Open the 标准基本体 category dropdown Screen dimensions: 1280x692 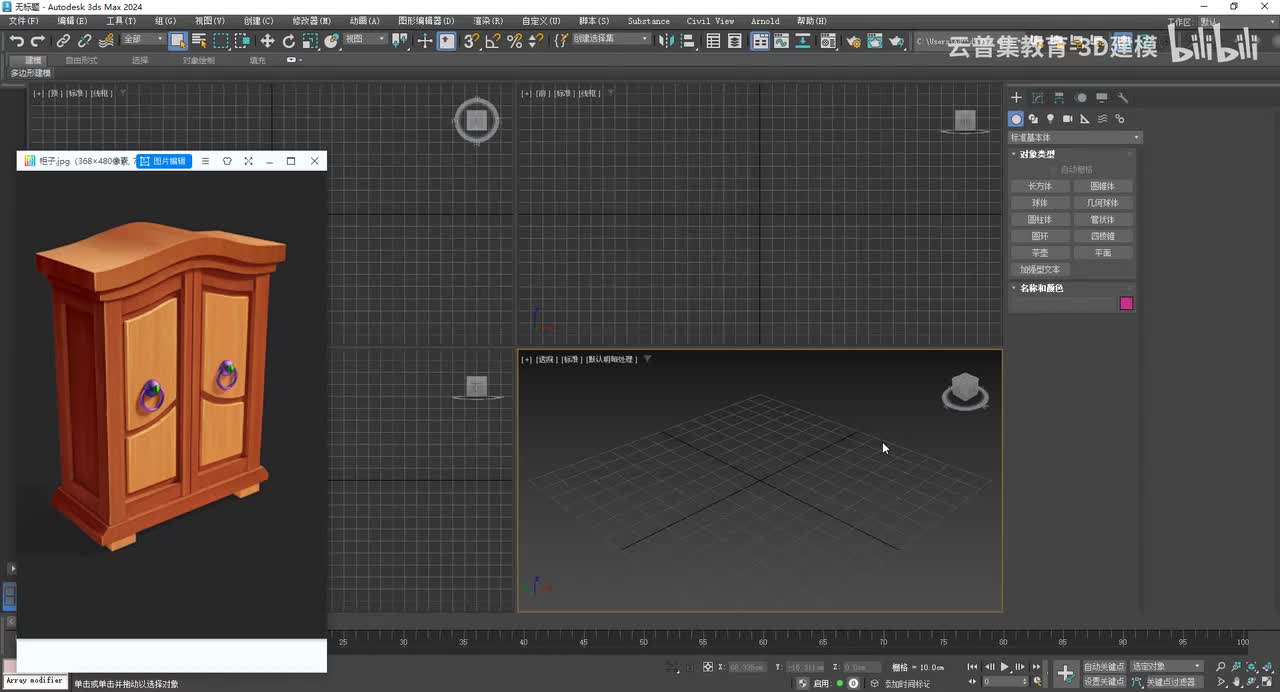(1074, 137)
